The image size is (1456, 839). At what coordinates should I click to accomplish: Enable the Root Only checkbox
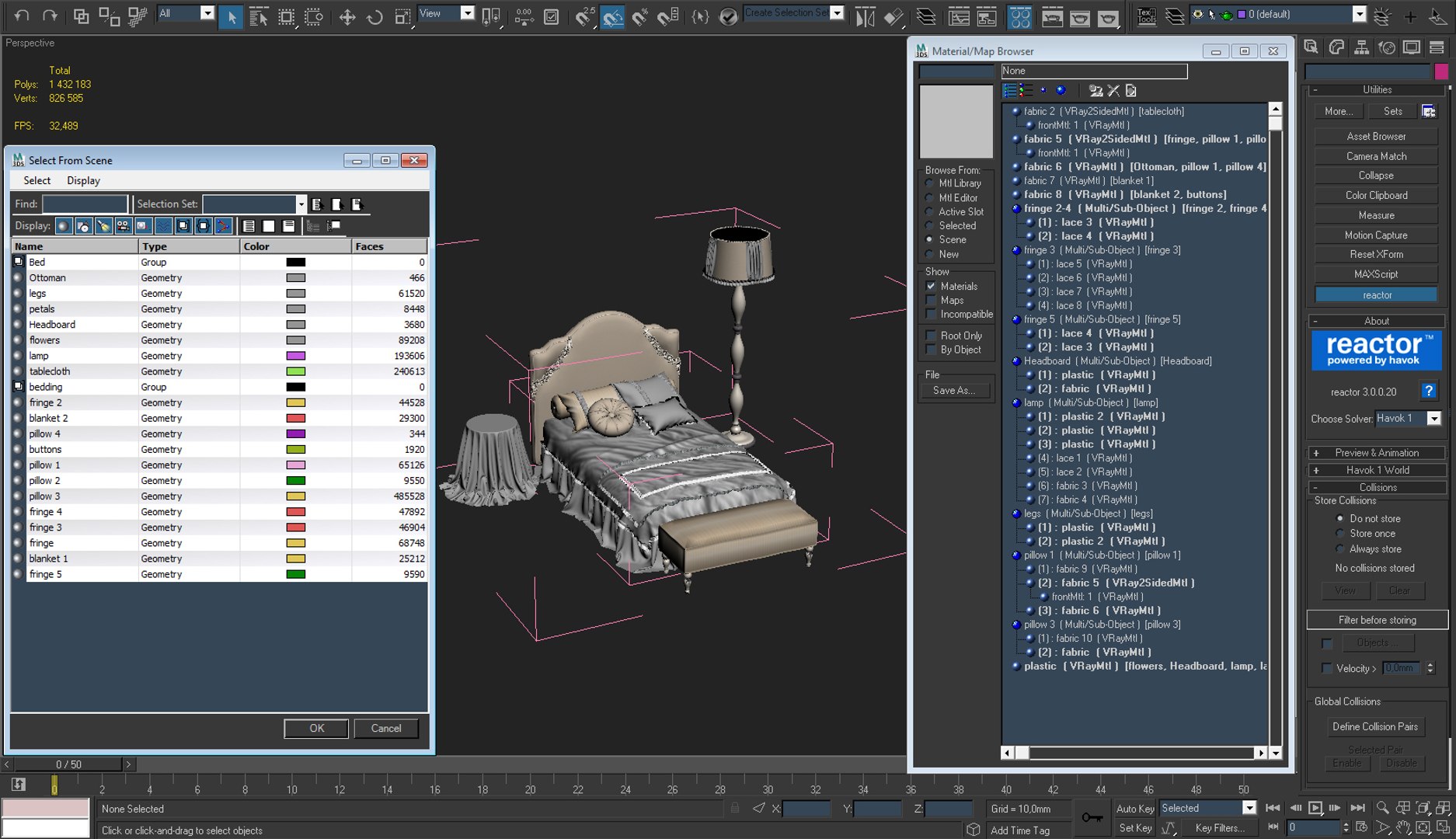pyautogui.click(x=931, y=336)
